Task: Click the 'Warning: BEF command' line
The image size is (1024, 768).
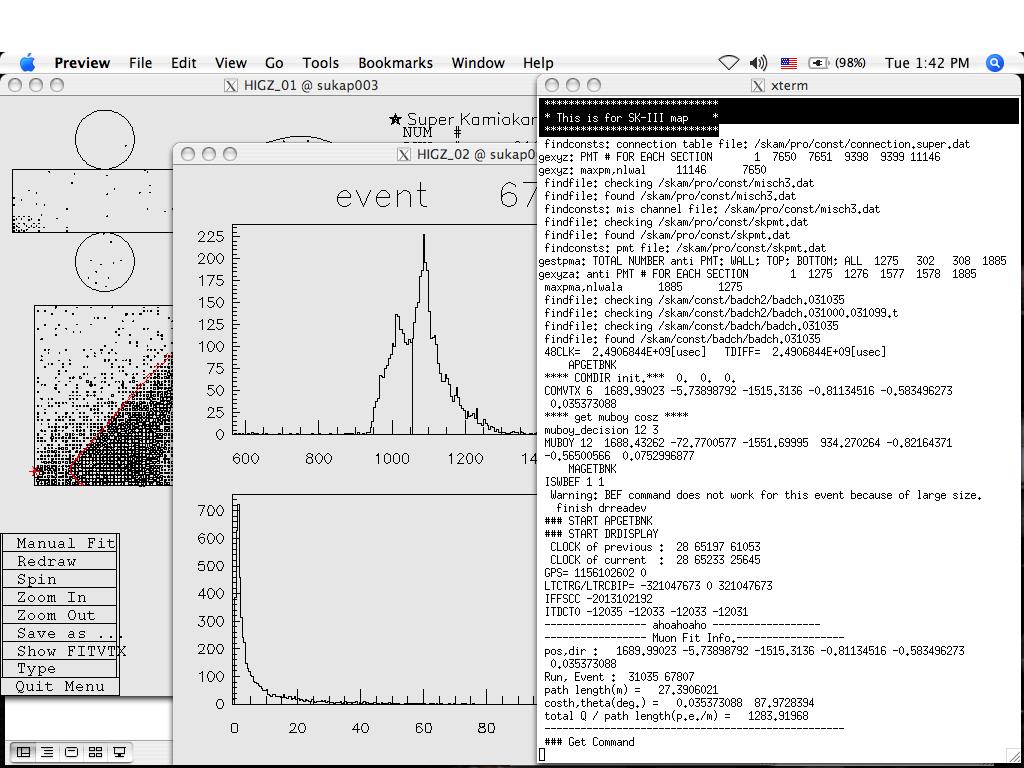Action: [765, 494]
